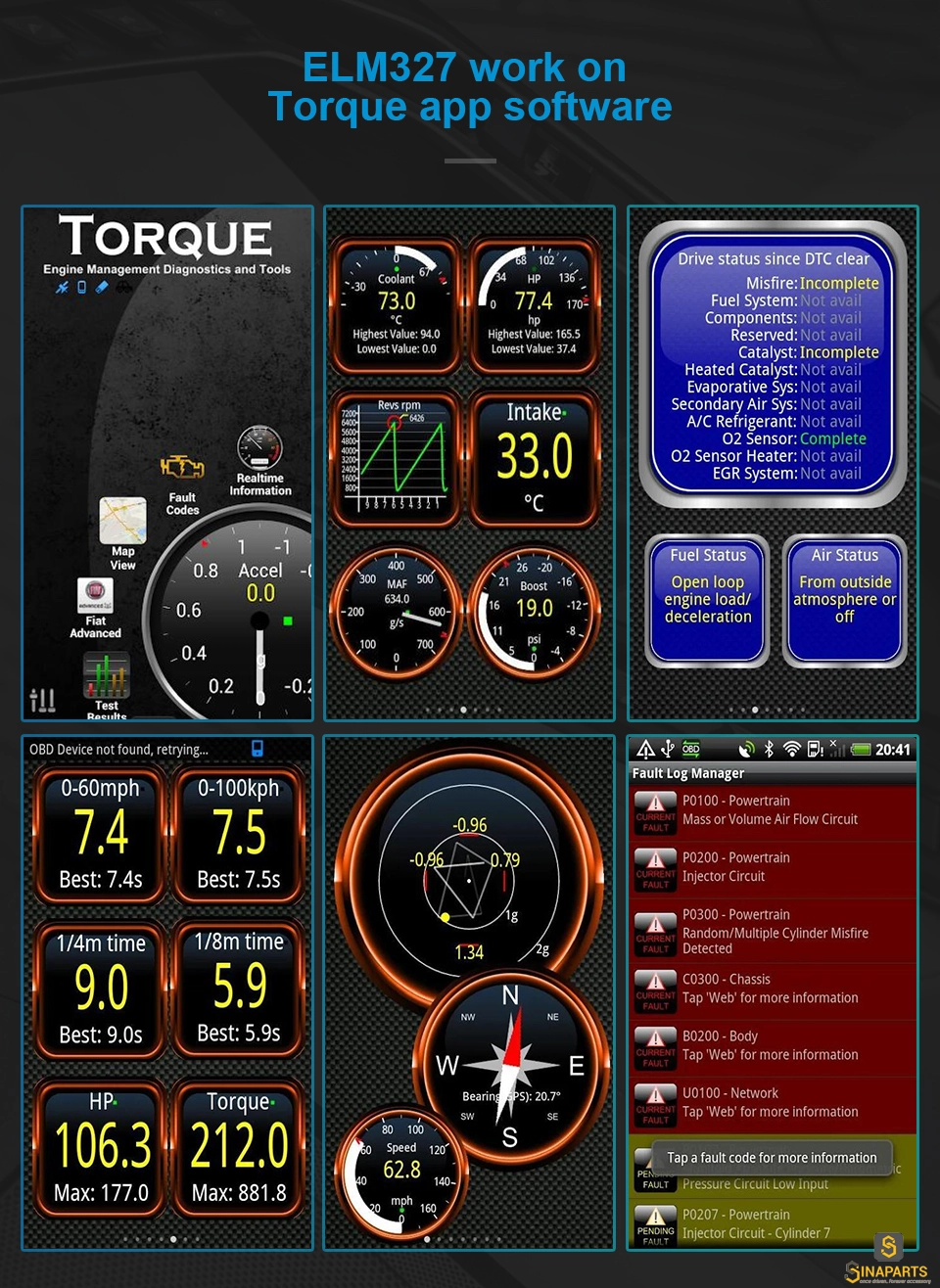The height and width of the screenshot is (1288, 940).
Task: Tap the current fault icon beside P0100
Action: pyautogui.click(x=656, y=811)
